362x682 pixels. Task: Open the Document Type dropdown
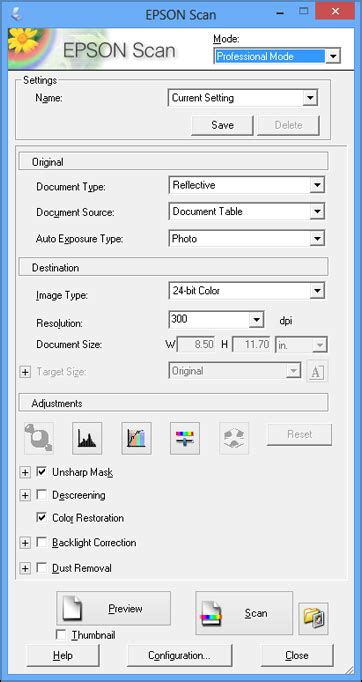pyautogui.click(x=246, y=185)
